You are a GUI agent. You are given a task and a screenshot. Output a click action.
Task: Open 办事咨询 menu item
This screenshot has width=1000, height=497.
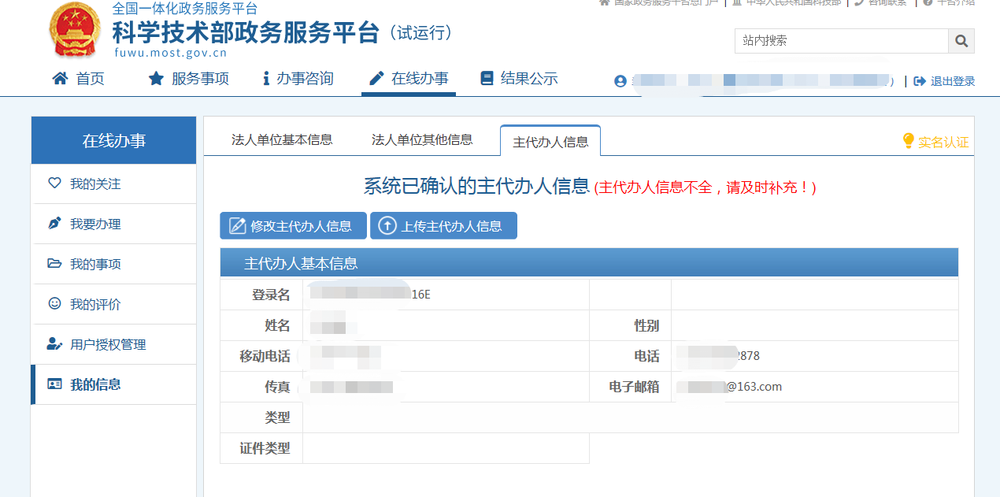coord(297,79)
